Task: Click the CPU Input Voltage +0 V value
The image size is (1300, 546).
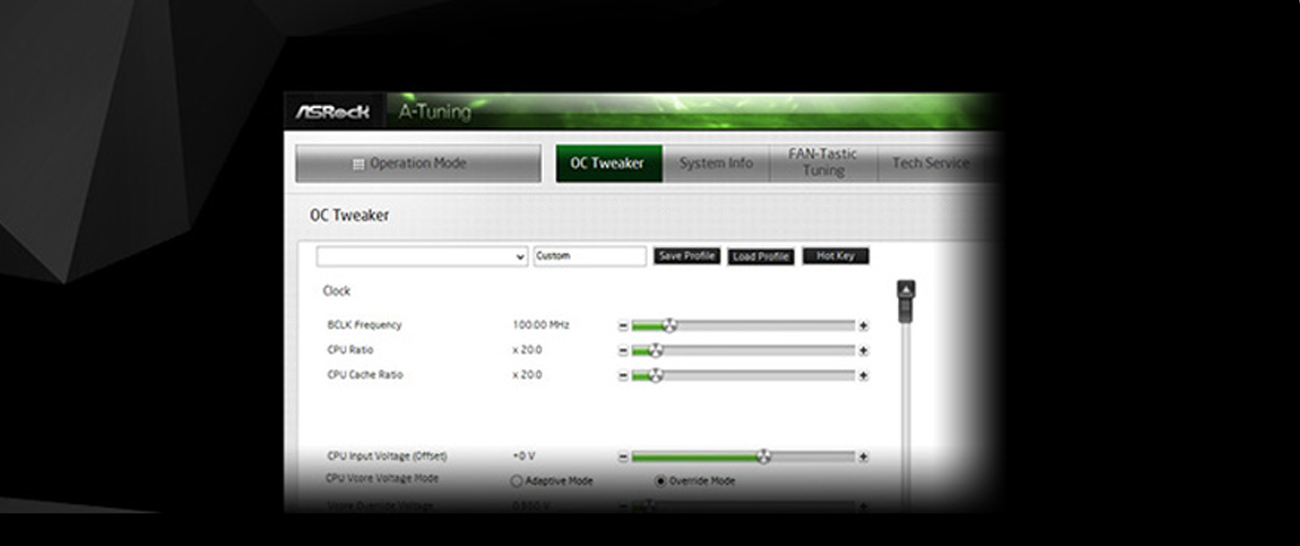Action: [x=524, y=456]
